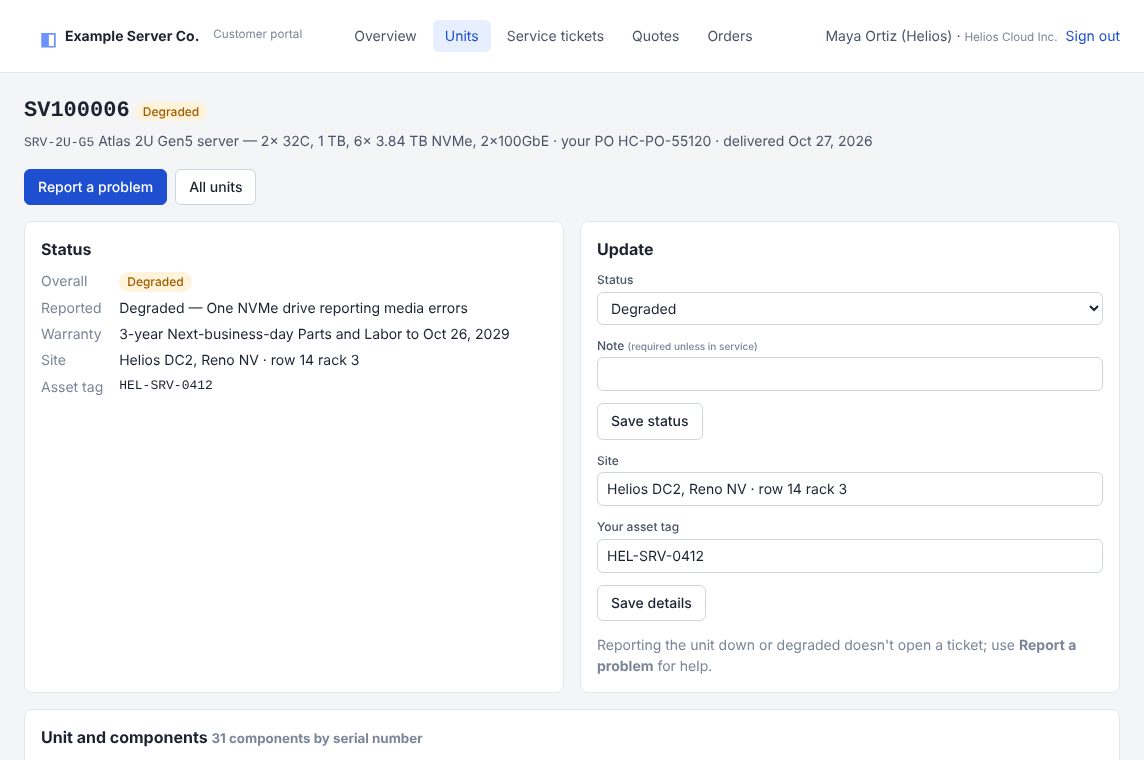Click the Example Server Co. logo icon
This screenshot has width=1144, height=760.
48,39
